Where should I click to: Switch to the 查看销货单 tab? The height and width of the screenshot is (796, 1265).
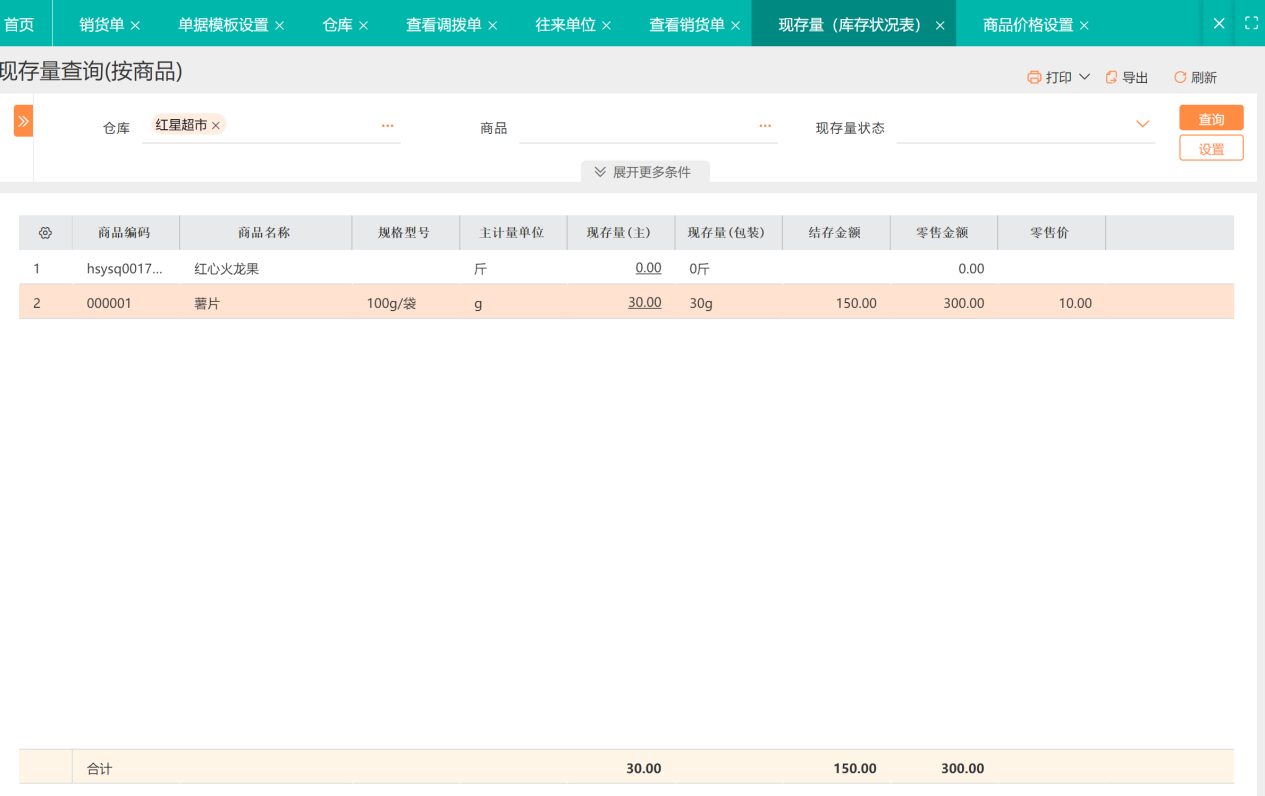pos(687,25)
